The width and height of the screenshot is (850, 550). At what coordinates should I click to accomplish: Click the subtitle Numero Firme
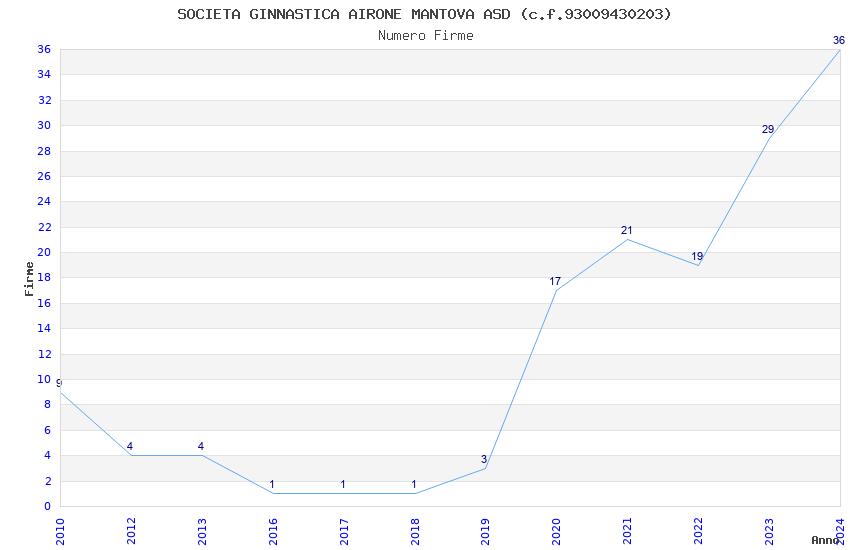426,36
